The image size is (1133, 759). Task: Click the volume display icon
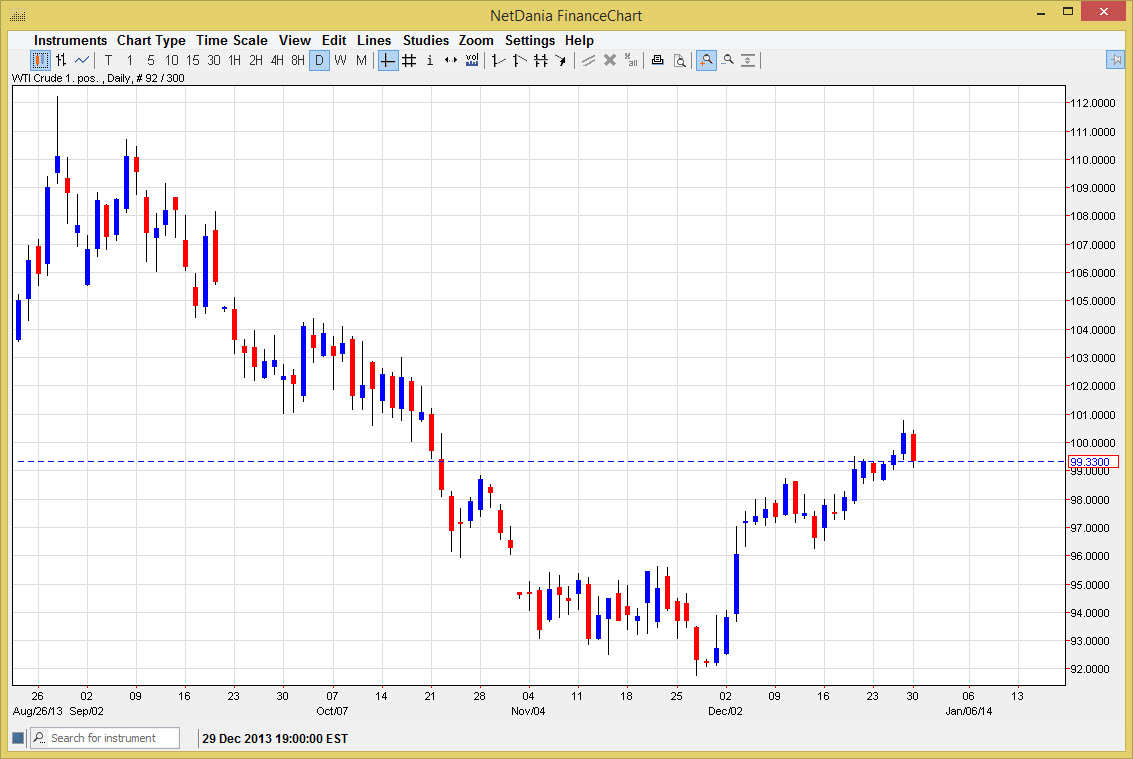[472, 60]
